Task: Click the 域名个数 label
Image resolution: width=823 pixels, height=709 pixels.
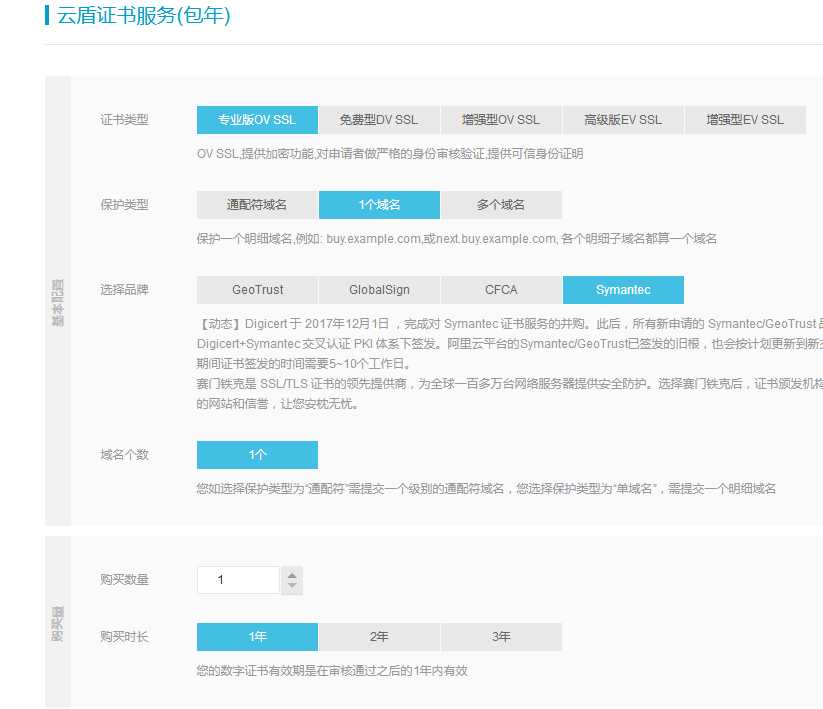Action: point(124,454)
